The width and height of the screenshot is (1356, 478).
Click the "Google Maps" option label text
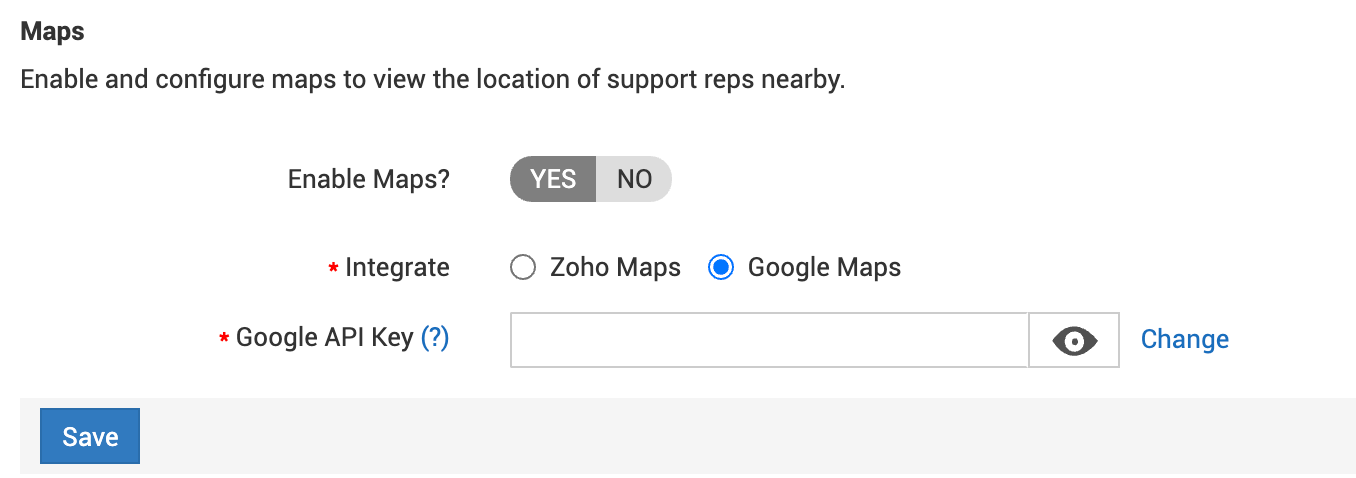pyautogui.click(x=824, y=268)
